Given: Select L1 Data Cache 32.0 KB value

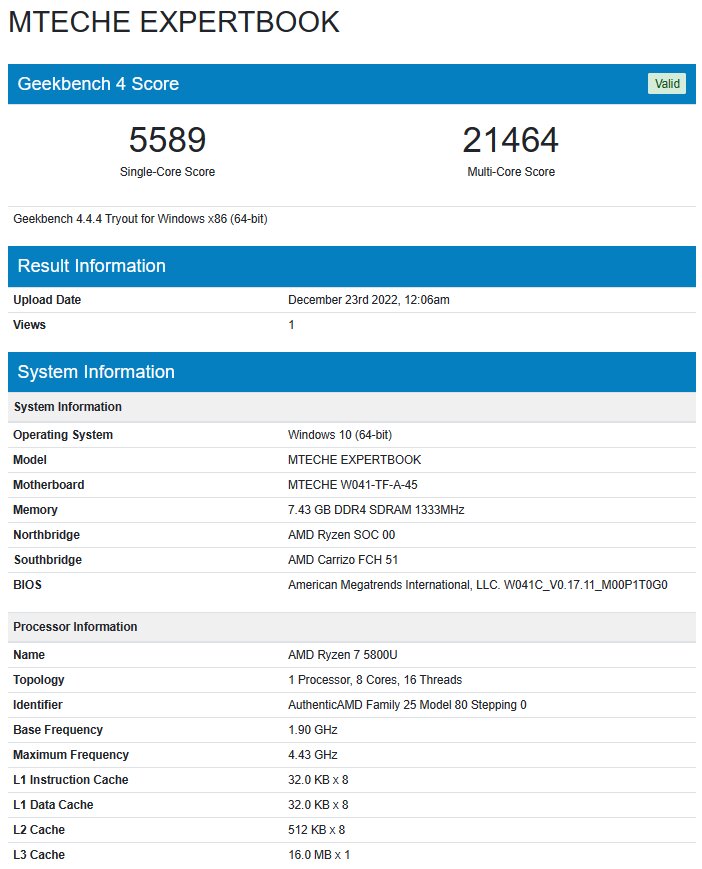Looking at the screenshot, I should tap(318, 805).
